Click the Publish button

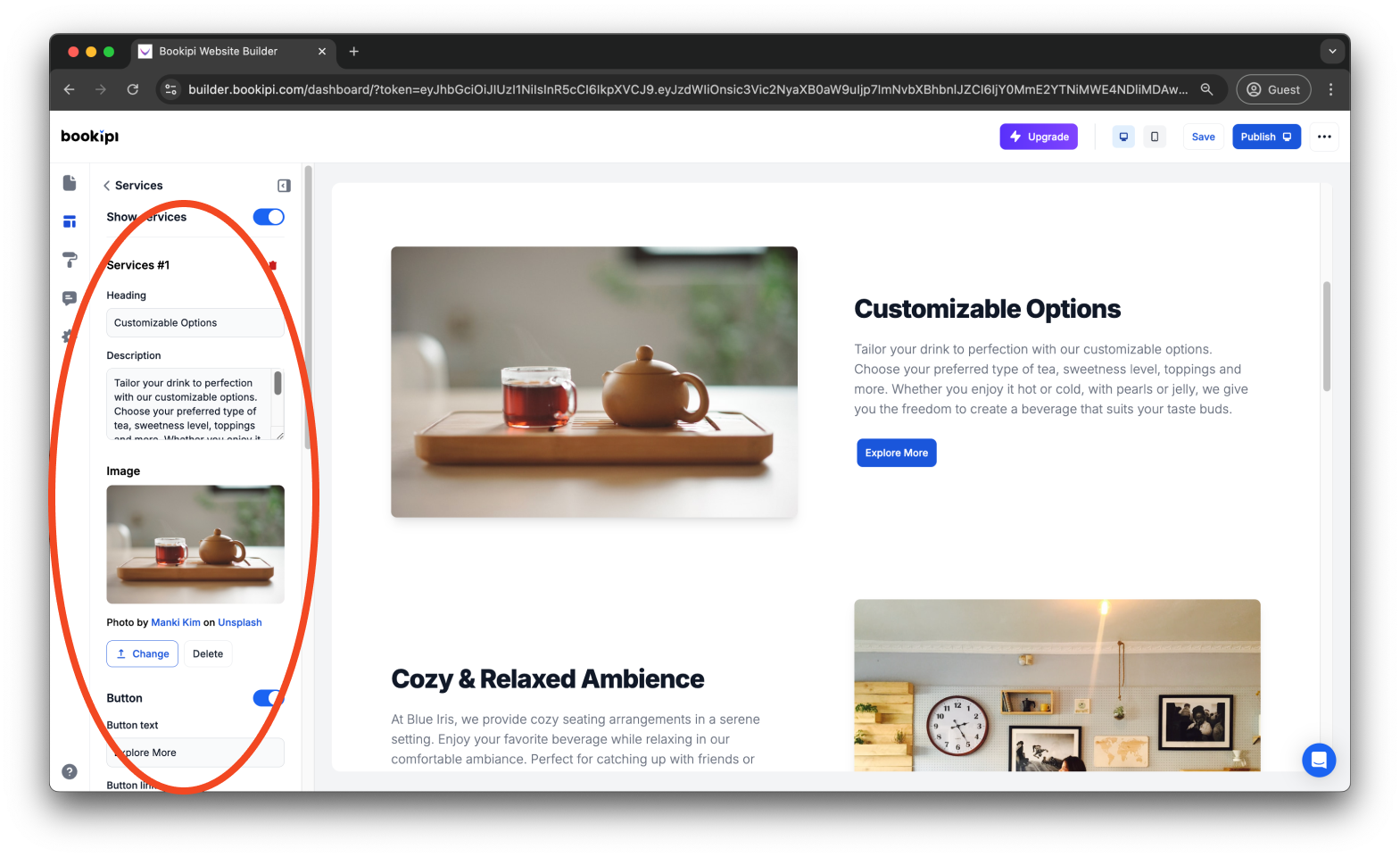[1266, 137]
